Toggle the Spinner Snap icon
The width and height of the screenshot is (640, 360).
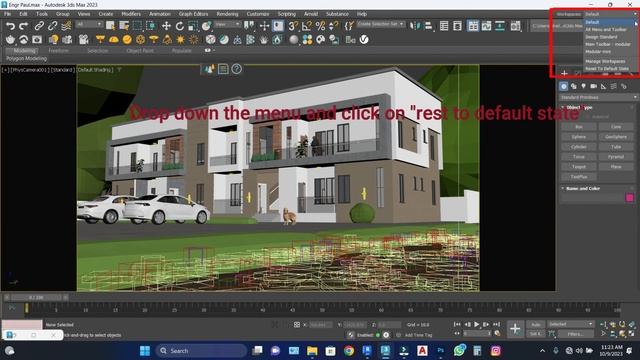coord(333,26)
